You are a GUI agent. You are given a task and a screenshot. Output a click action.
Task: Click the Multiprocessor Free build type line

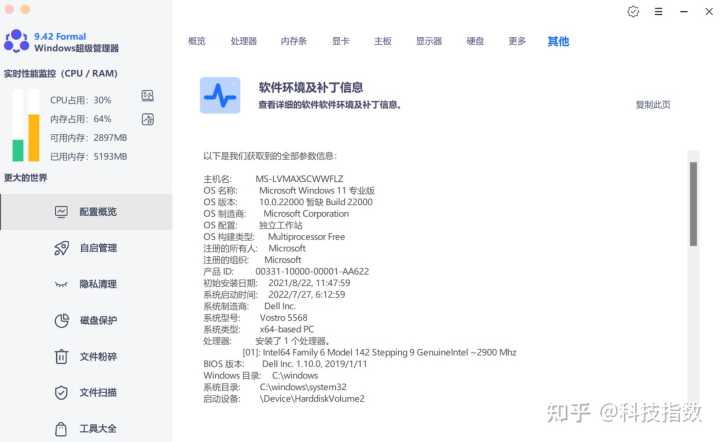(306, 237)
